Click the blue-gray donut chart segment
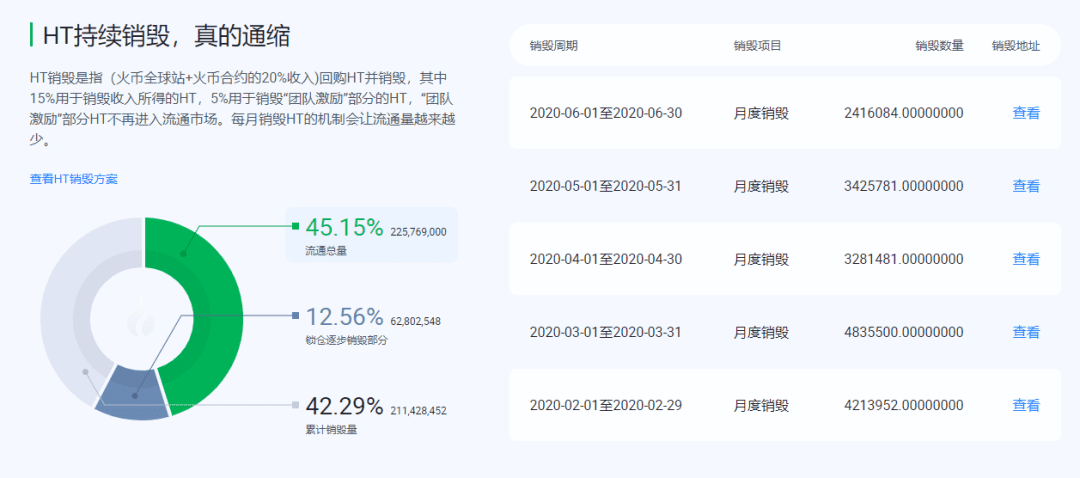The height and width of the screenshot is (478, 1080). coord(134,393)
